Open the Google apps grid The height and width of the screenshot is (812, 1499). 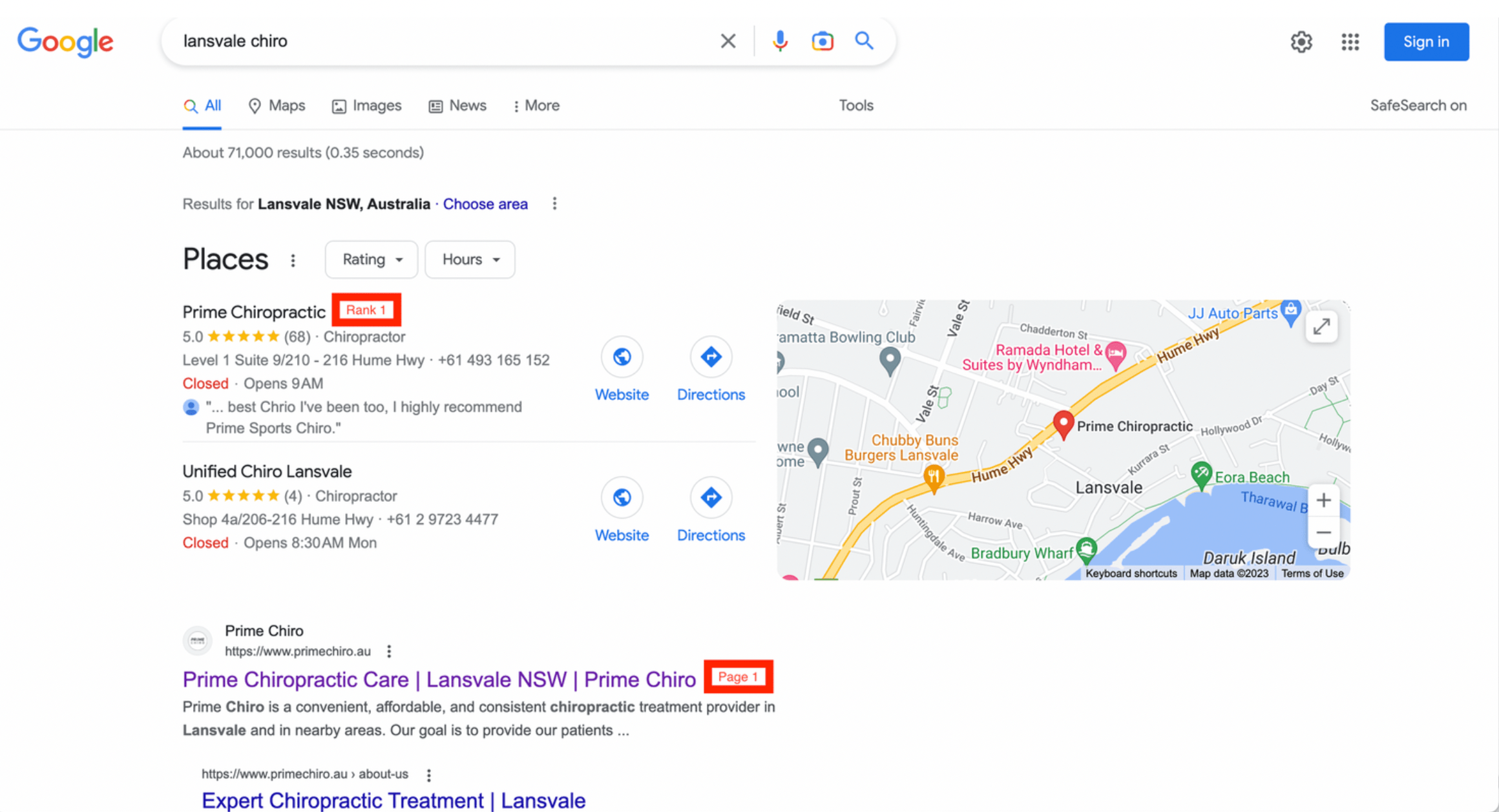point(1350,42)
